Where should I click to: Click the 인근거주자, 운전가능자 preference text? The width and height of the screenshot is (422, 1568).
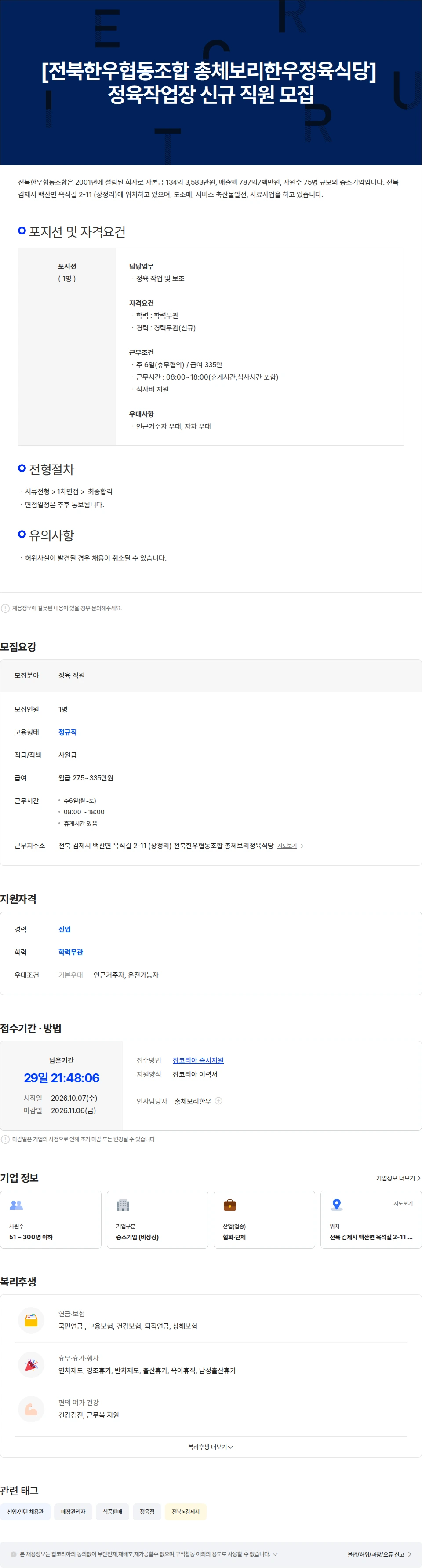[x=126, y=975]
